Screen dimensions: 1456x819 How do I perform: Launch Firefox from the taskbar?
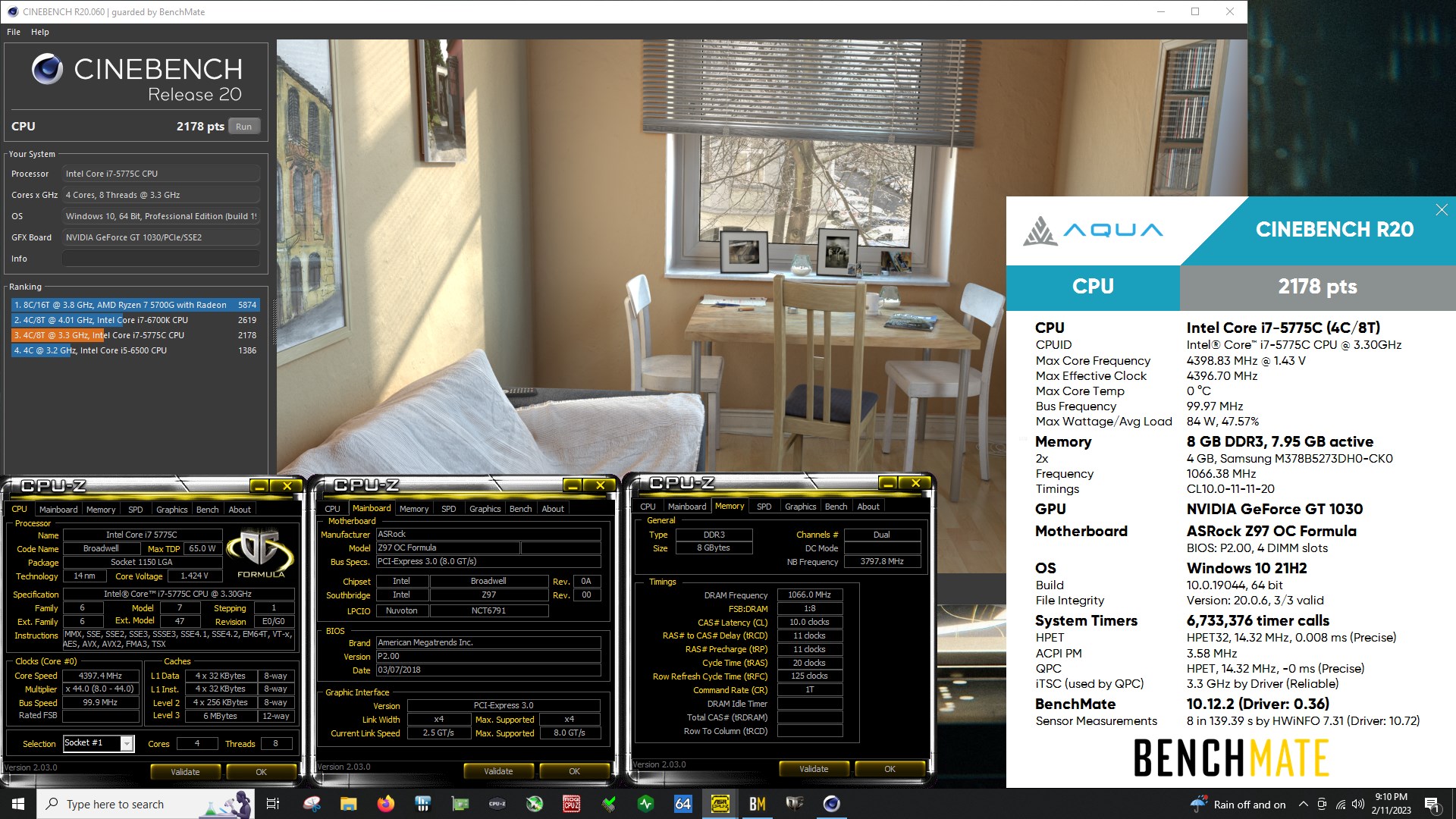386,804
